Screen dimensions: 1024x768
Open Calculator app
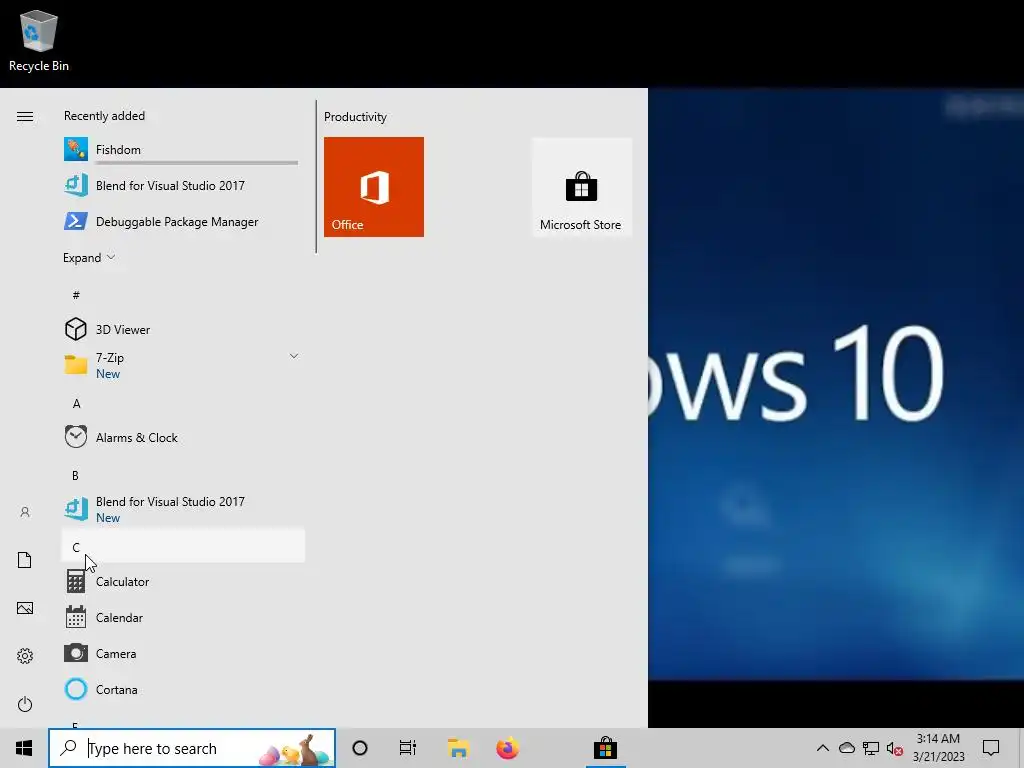[x=183, y=581]
